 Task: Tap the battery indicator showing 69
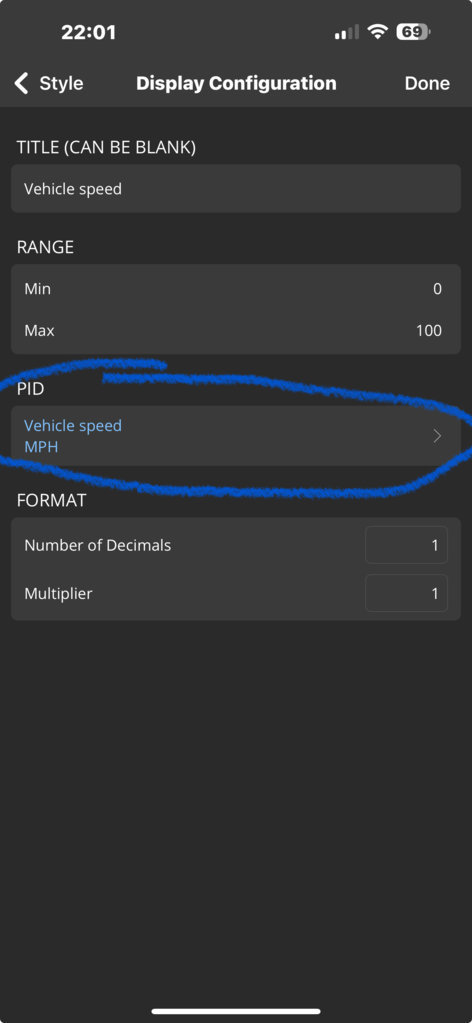tap(413, 31)
